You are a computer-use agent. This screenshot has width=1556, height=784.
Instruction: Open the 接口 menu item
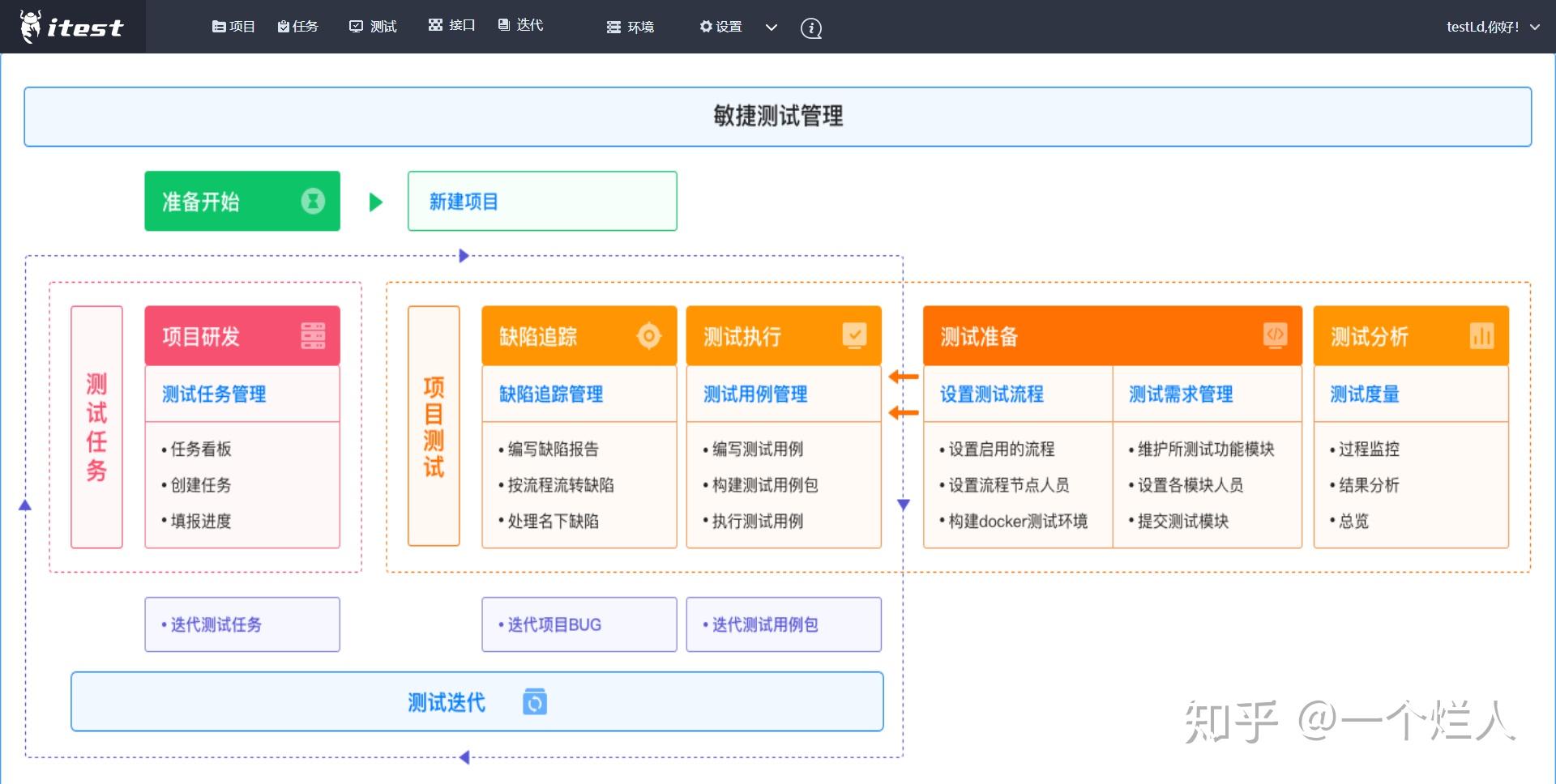coord(451,25)
